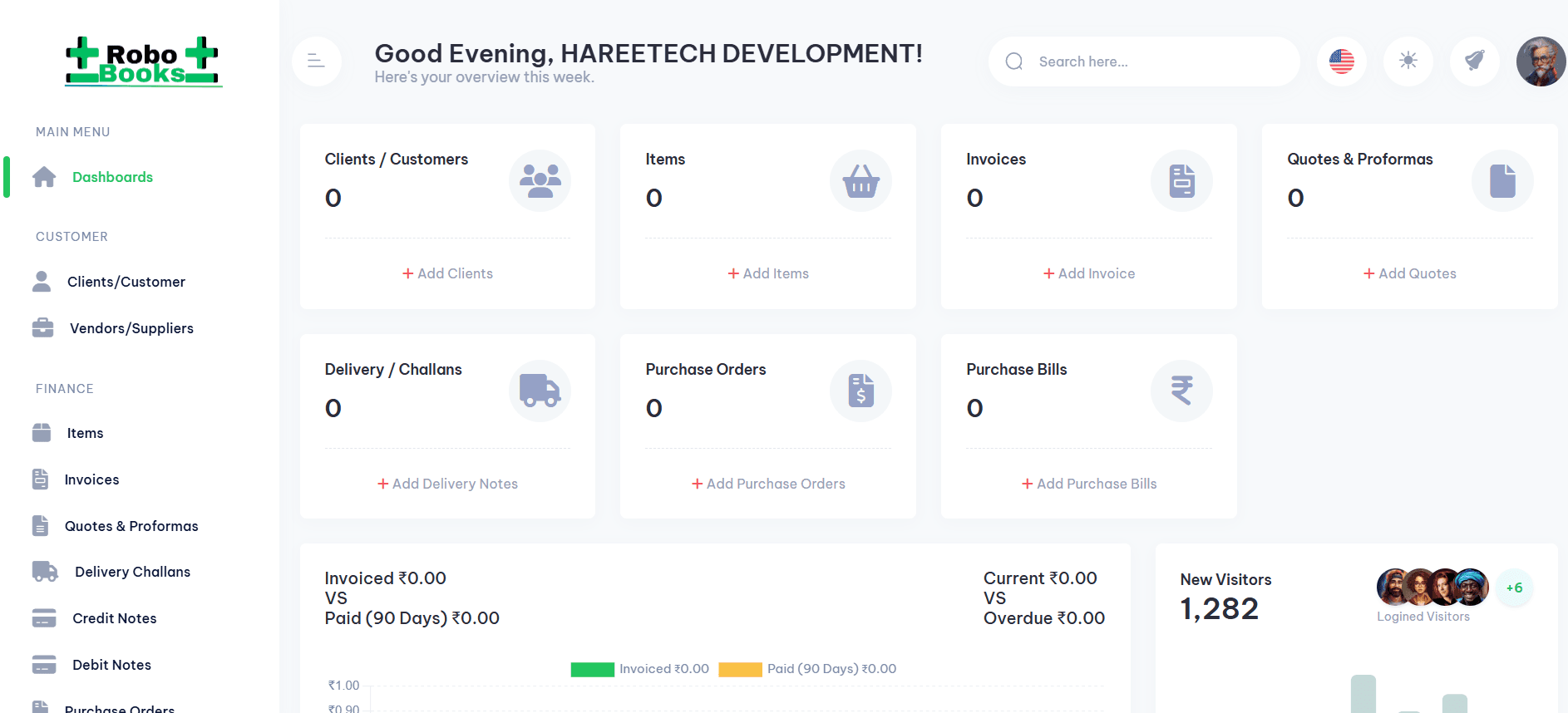Image resolution: width=1568 pixels, height=713 pixels.
Task: Toggle the light/dark theme sun icon
Action: pos(1408,61)
